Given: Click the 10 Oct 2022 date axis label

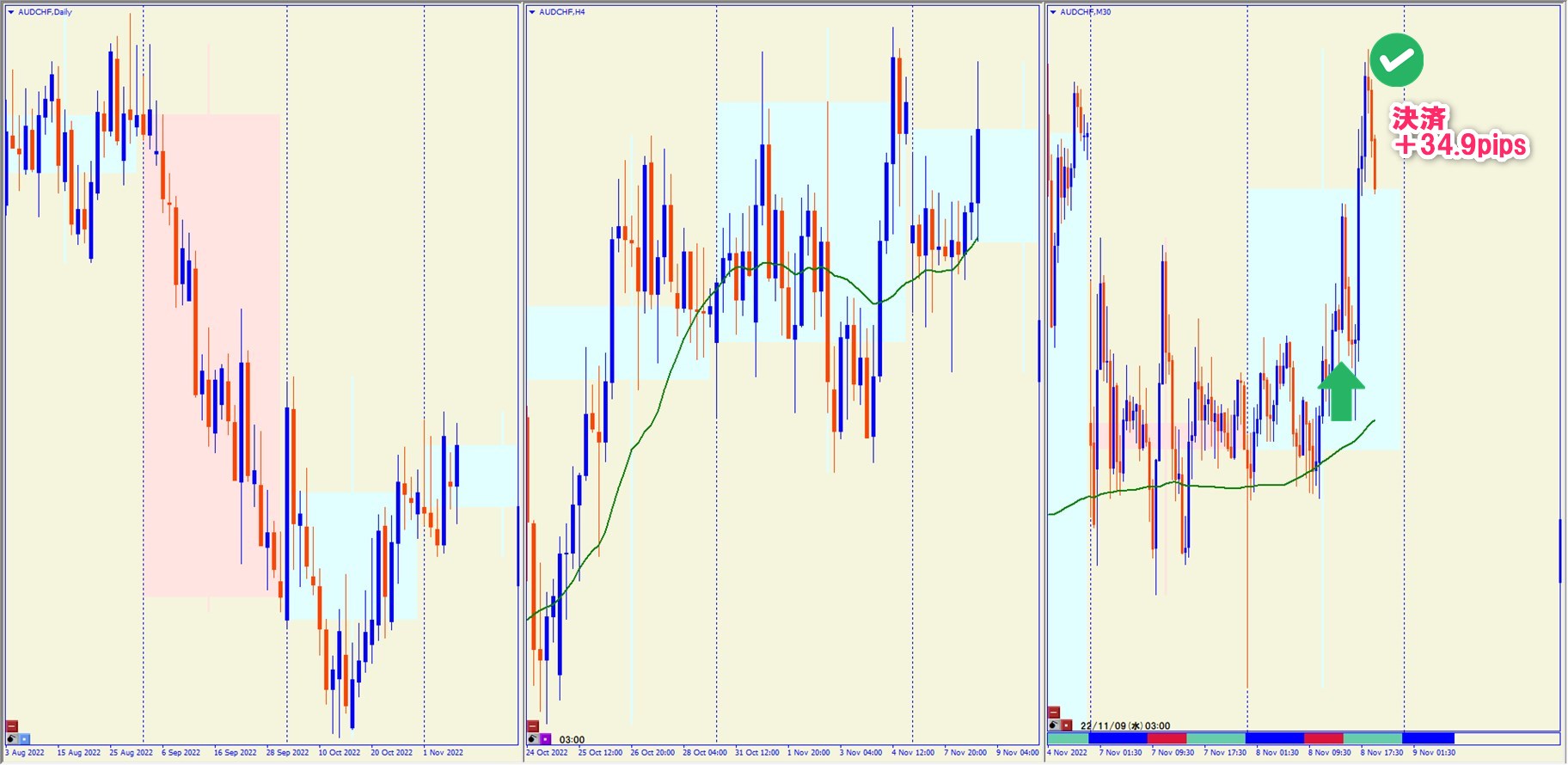Looking at the screenshot, I should 339,753.
